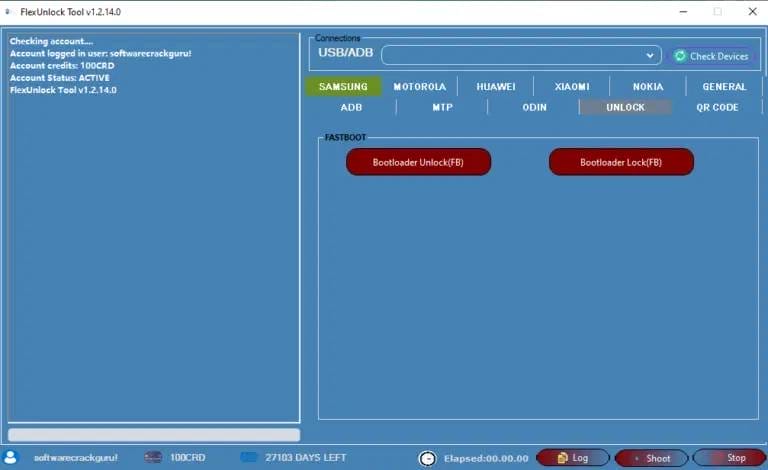Viewport: 768px width, 470px height.
Task: Close the FlexUnlock Tool window
Action: pyautogui.click(x=753, y=11)
